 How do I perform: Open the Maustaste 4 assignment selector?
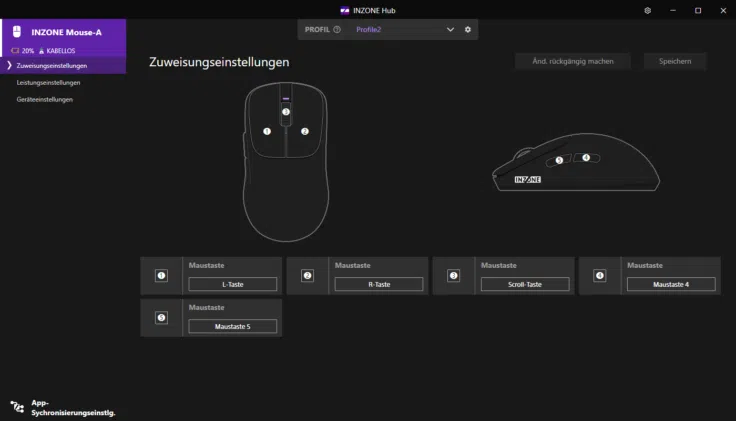click(670, 284)
